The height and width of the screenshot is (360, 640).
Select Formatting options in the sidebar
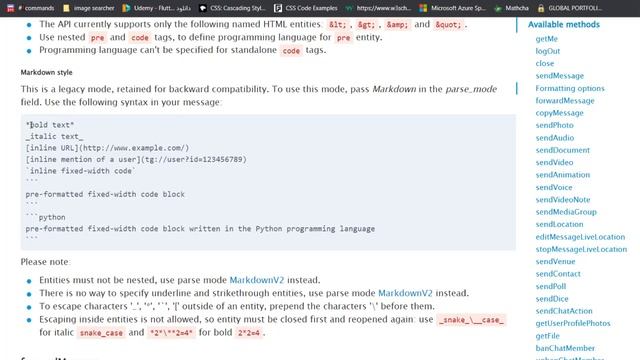pos(570,88)
